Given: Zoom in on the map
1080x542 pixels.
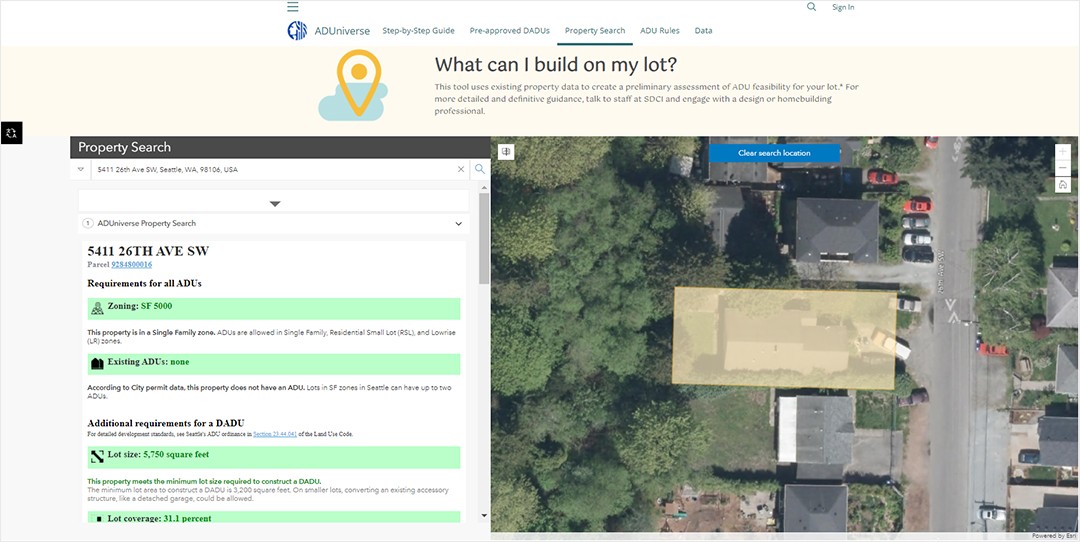Looking at the screenshot, I should [1062, 152].
